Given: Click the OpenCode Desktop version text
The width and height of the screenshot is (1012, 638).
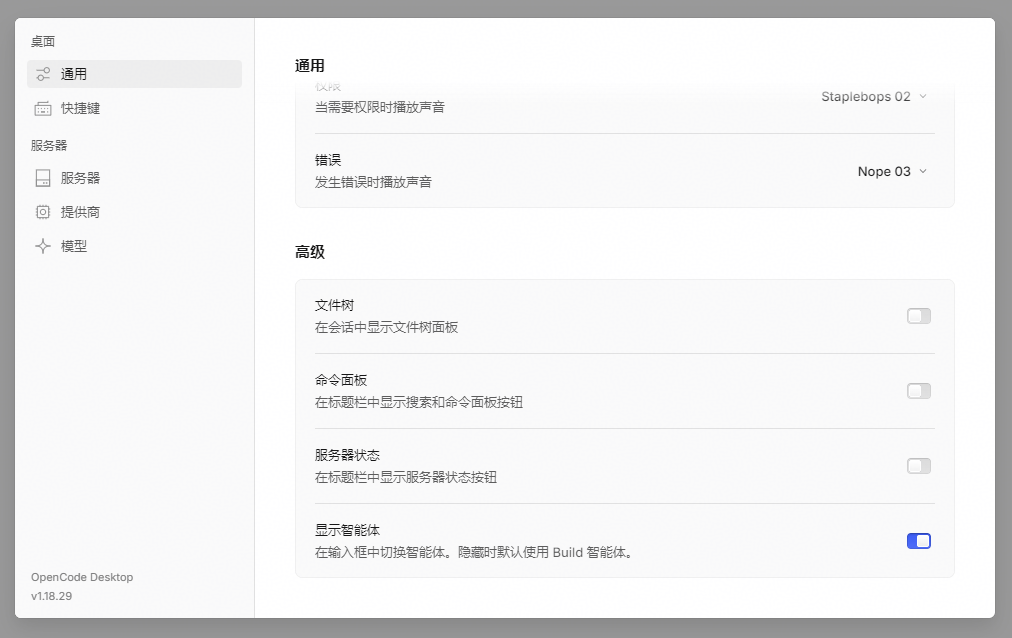Looking at the screenshot, I should [82, 586].
